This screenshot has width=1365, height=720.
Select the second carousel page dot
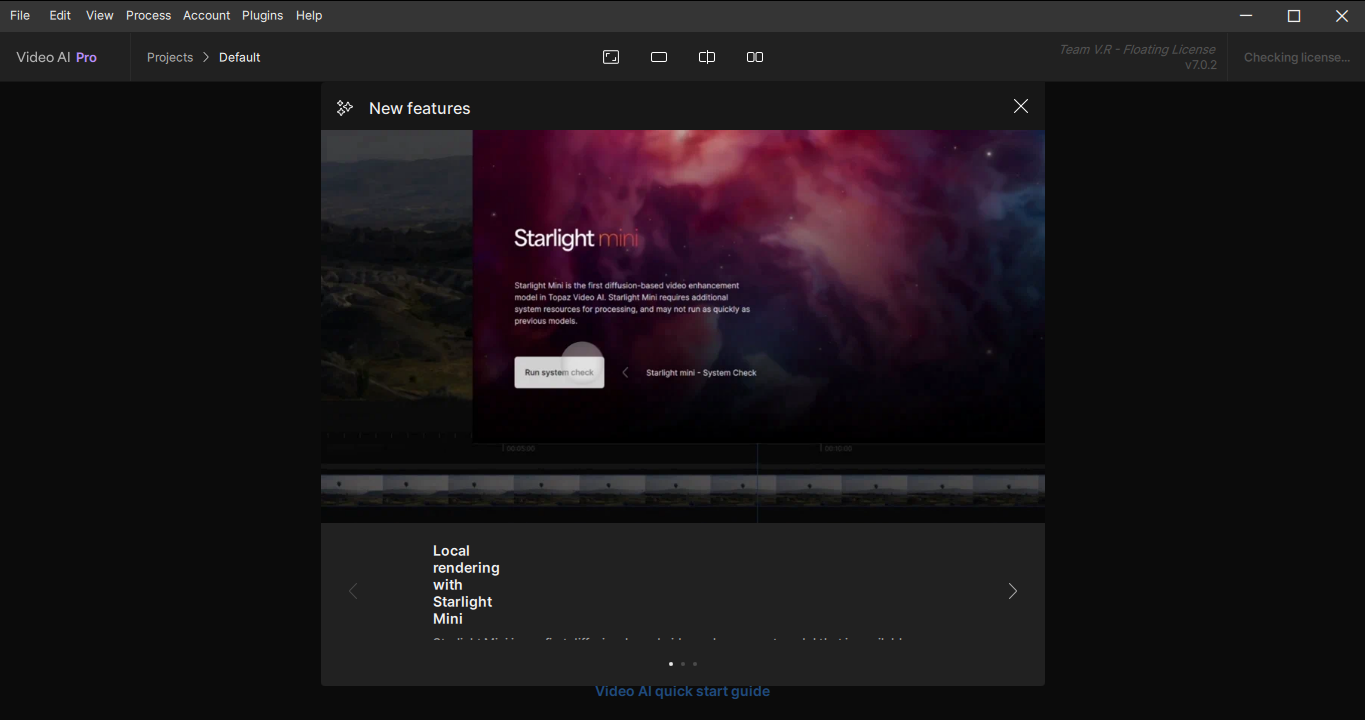pyautogui.click(x=683, y=664)
